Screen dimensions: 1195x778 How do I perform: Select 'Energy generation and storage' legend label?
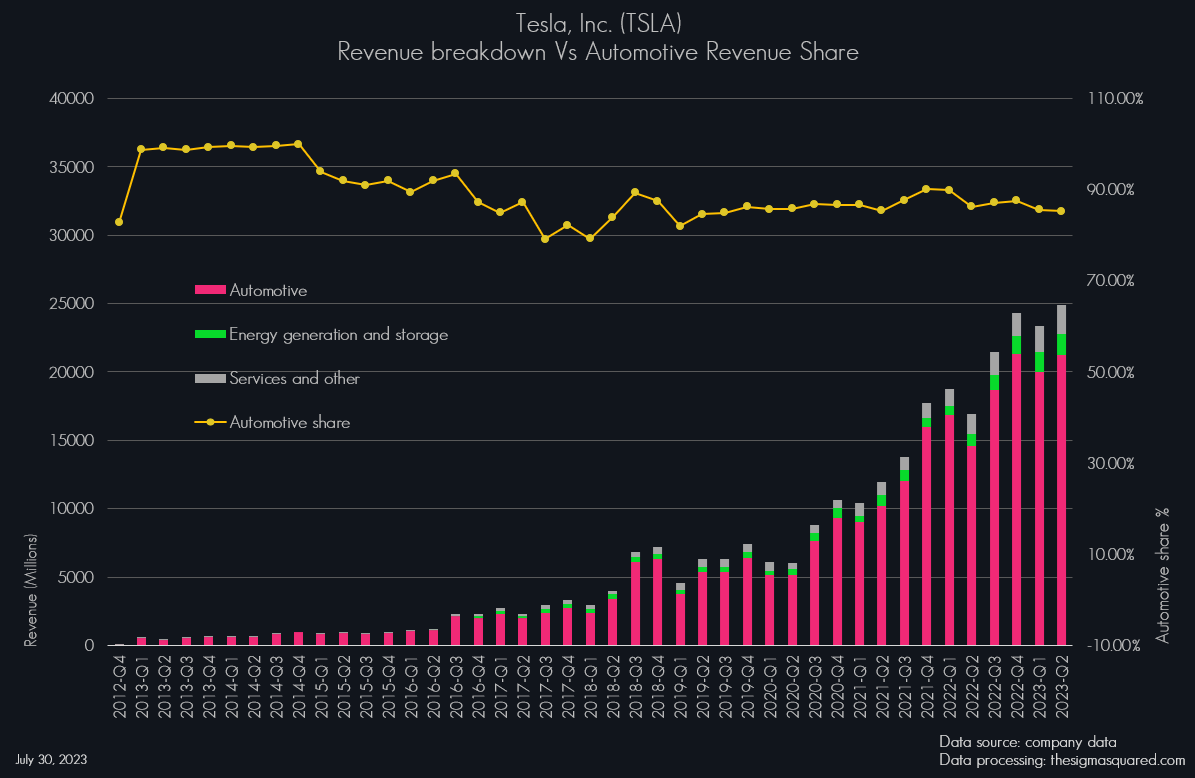point(338,335)
